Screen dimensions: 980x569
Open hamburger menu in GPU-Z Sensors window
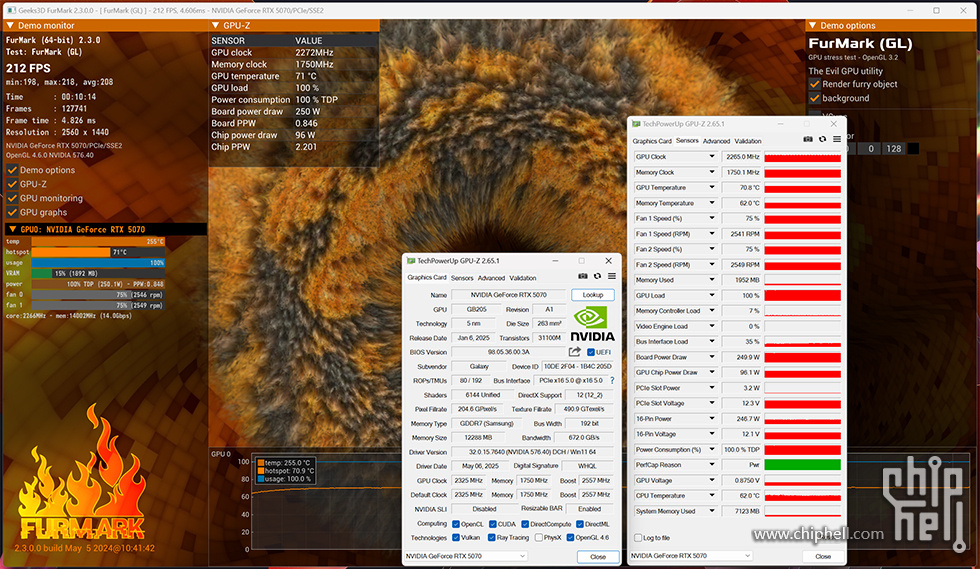point(837,139)
